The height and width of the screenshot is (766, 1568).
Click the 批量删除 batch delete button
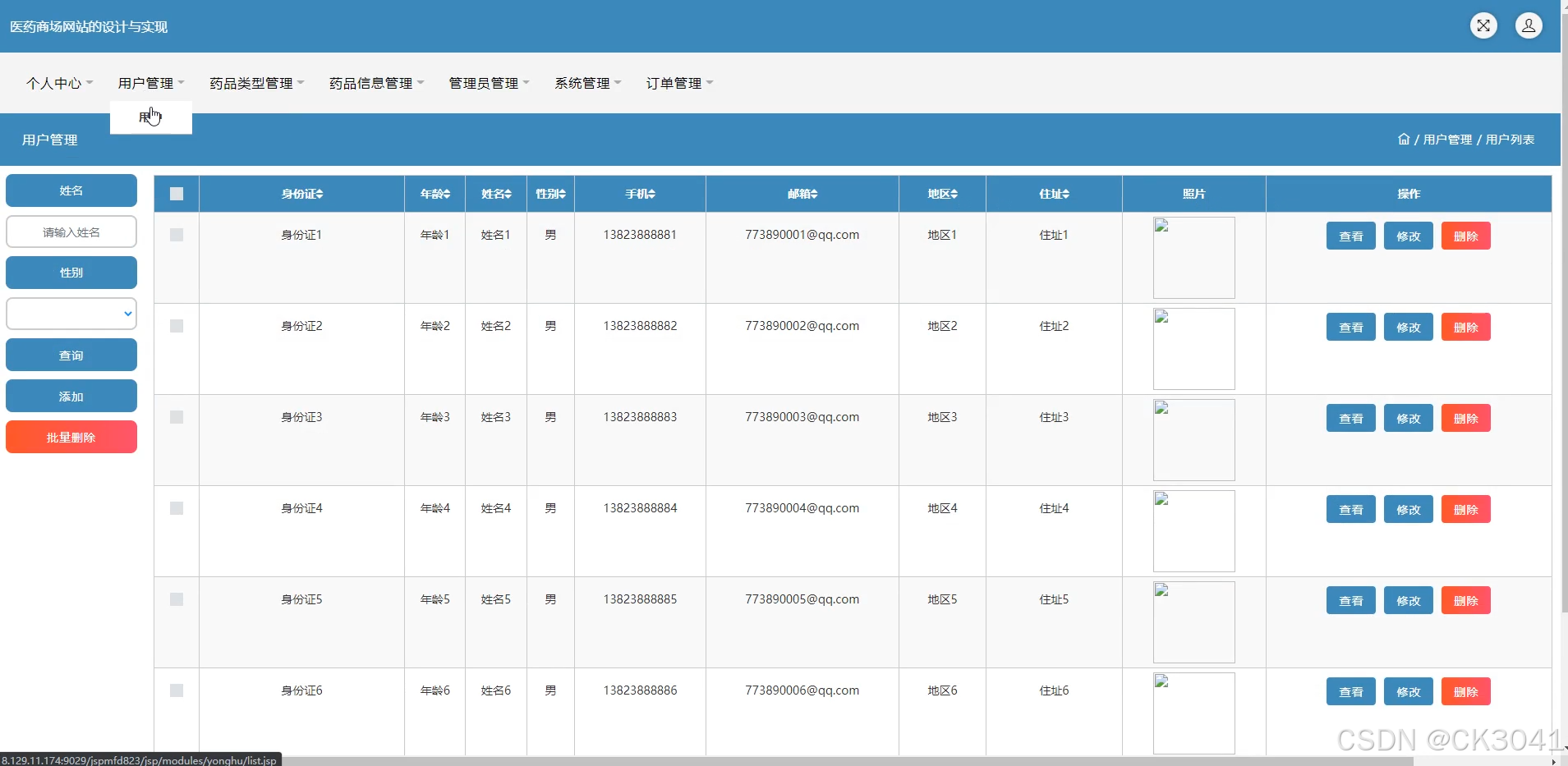71,437
